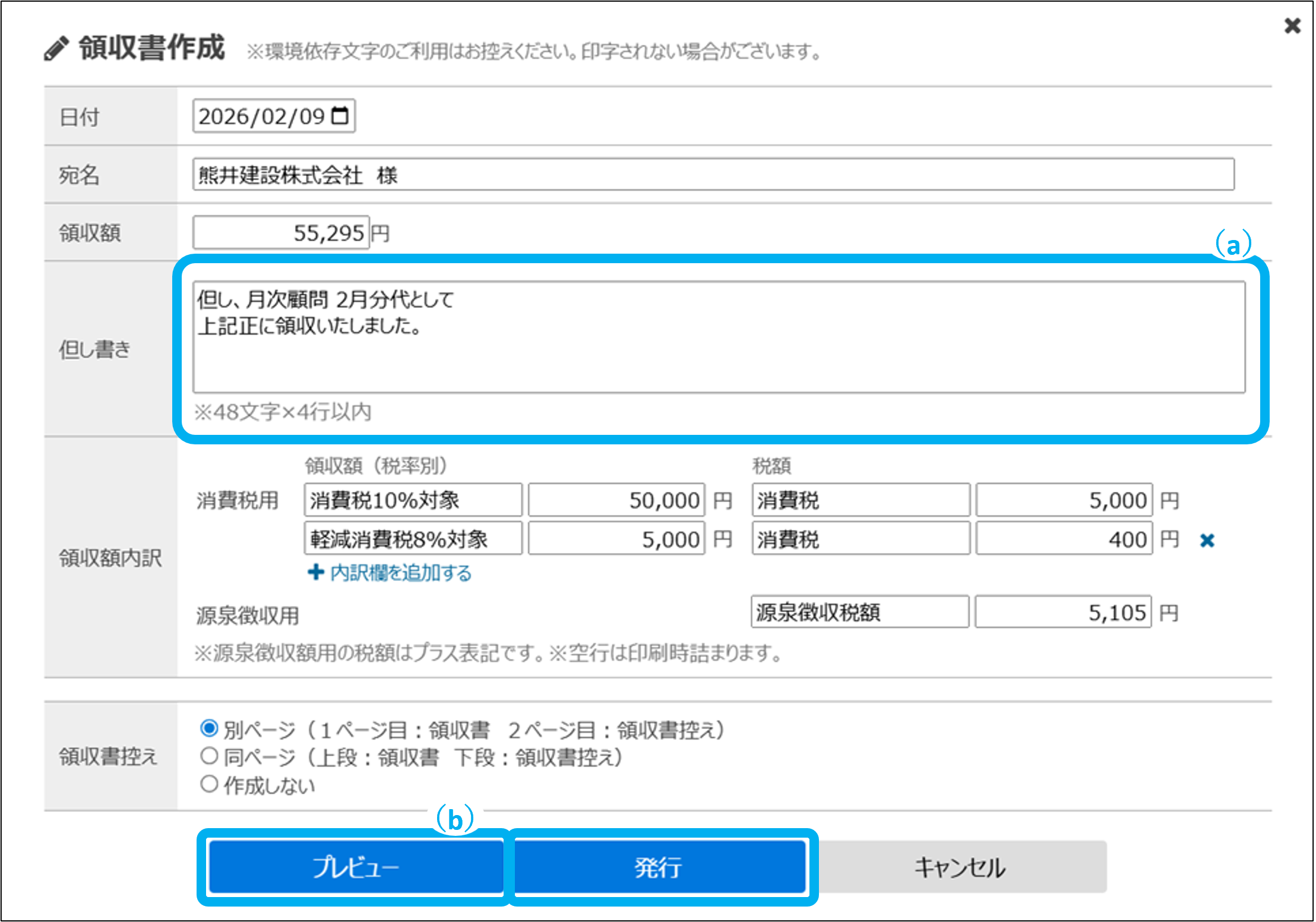Select 別ページ receipt copy option

pyautogui.click(x=209, y=728)
